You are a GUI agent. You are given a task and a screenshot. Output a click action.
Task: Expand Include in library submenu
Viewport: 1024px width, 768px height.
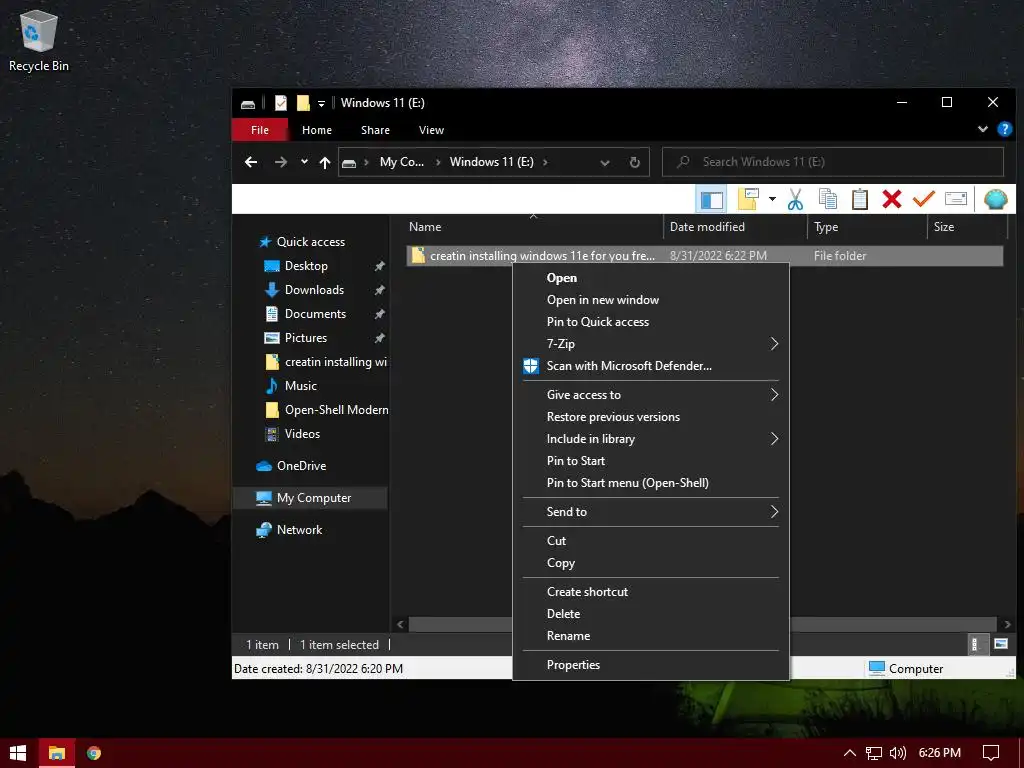650,439
